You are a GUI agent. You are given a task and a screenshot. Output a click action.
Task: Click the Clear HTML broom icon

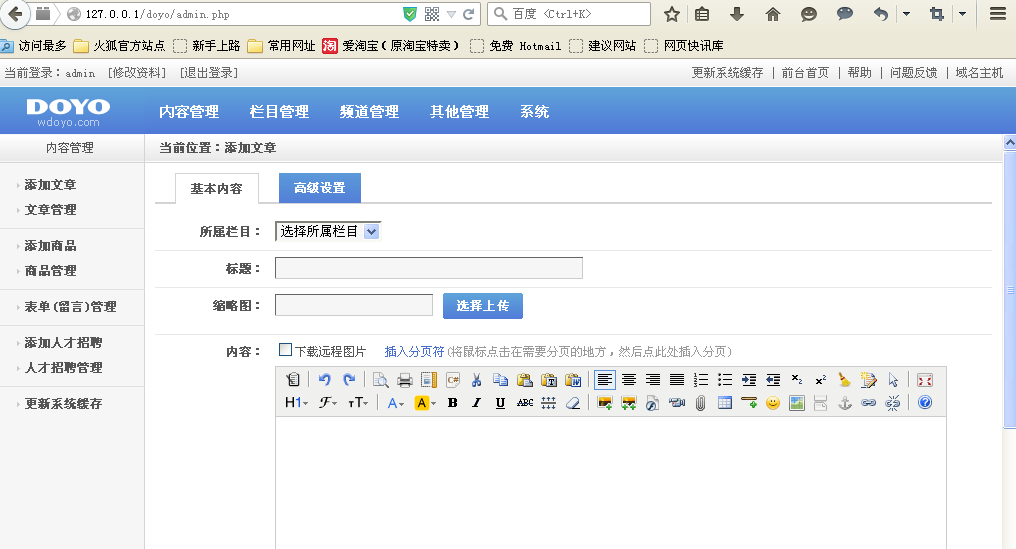pyautogui.click(x=844, y=380)
